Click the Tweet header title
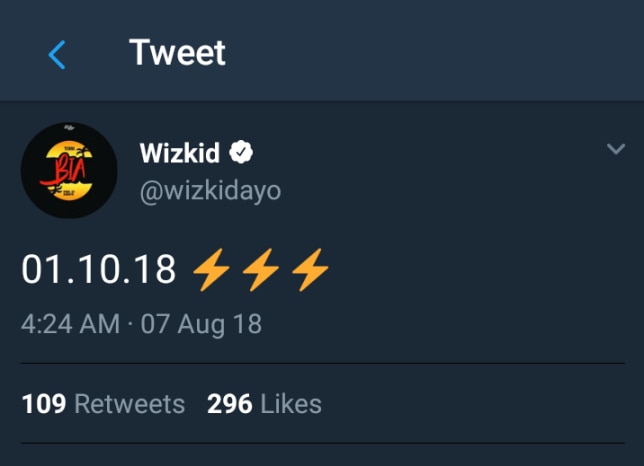The image size is (644, 466). click(x=178, y=53)
